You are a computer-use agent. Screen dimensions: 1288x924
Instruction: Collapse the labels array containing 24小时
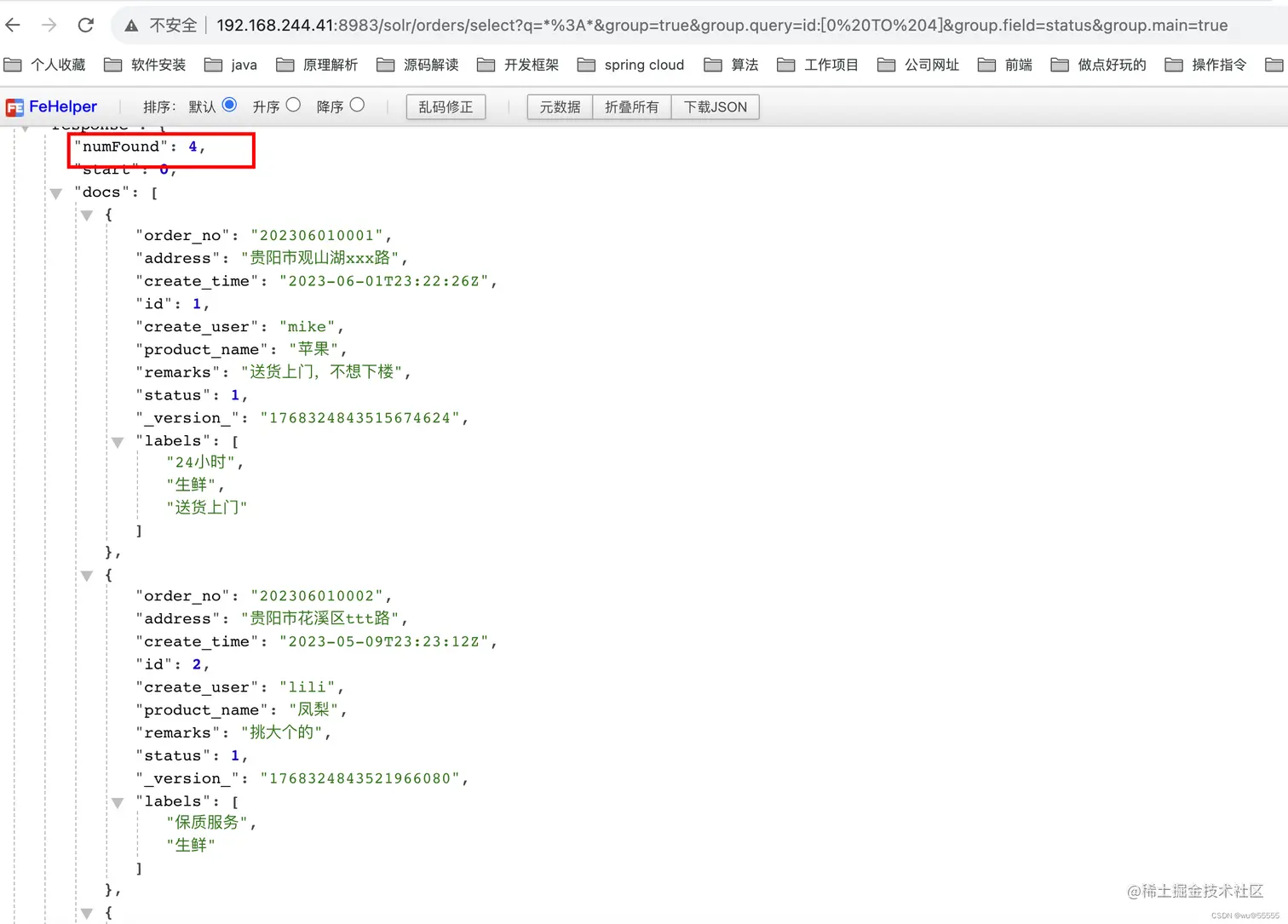tap(118, 442)
